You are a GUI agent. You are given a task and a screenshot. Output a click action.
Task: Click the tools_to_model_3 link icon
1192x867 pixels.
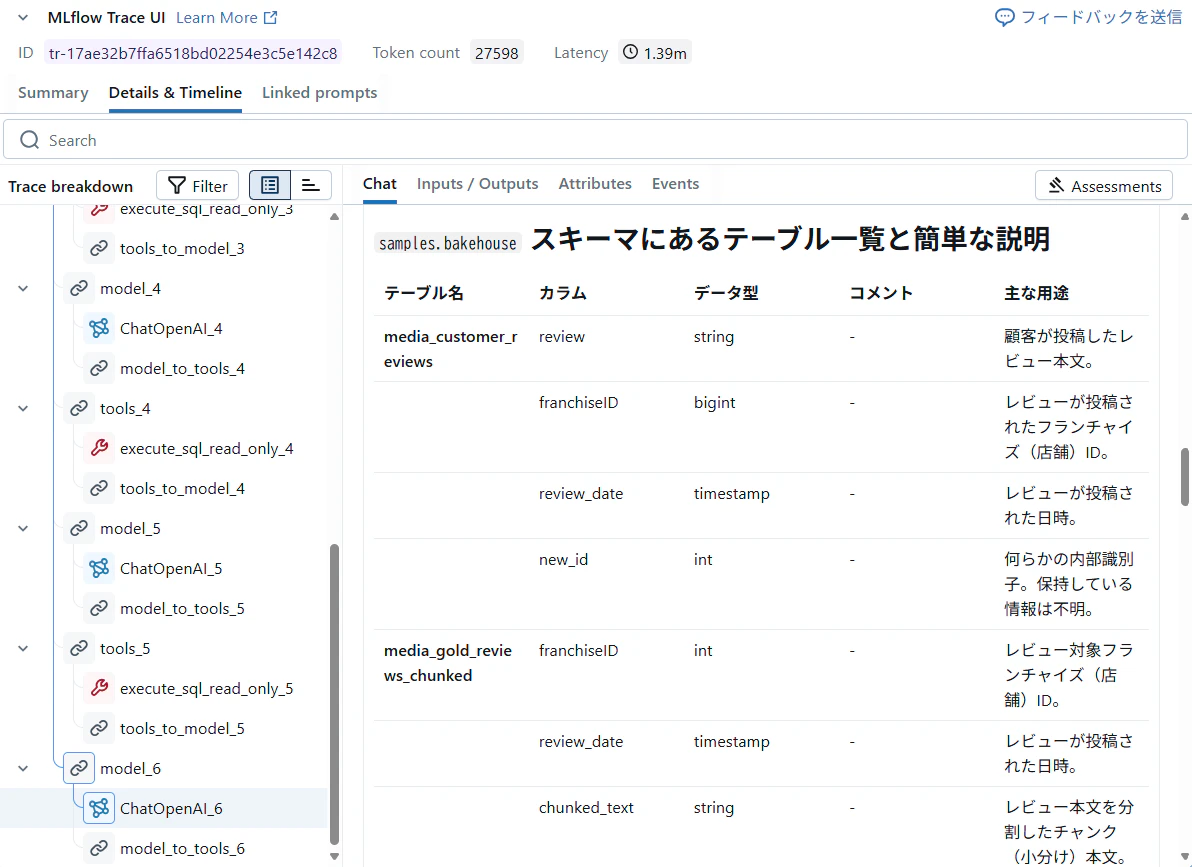tap(99, 249)
